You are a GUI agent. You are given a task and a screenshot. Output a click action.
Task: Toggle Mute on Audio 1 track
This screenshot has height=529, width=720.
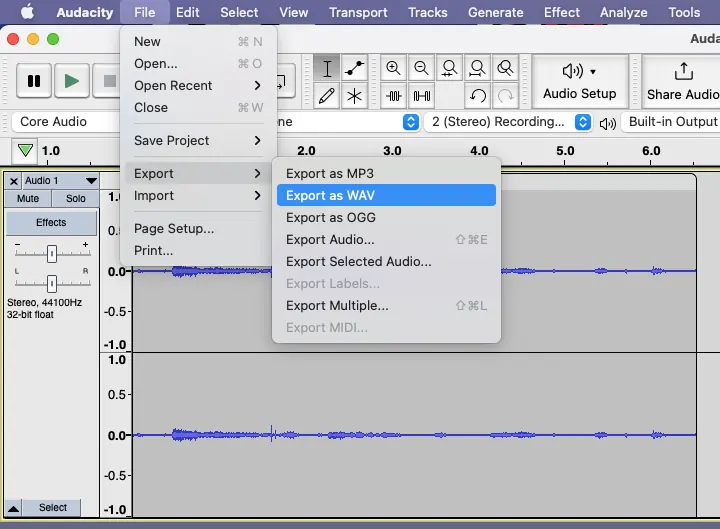click(28, 199)
